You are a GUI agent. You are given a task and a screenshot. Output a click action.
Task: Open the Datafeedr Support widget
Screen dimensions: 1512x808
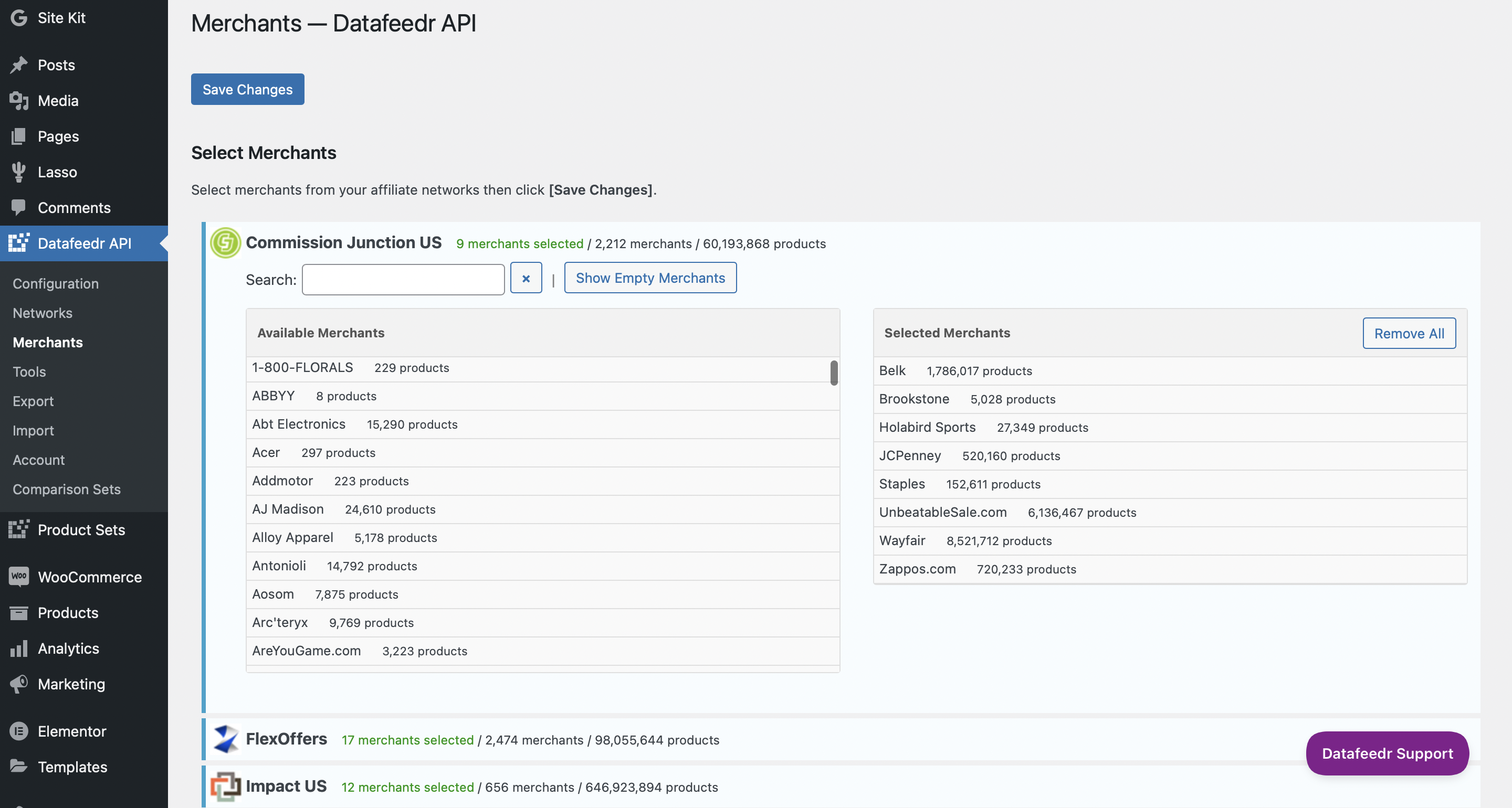pos(1387,753)
